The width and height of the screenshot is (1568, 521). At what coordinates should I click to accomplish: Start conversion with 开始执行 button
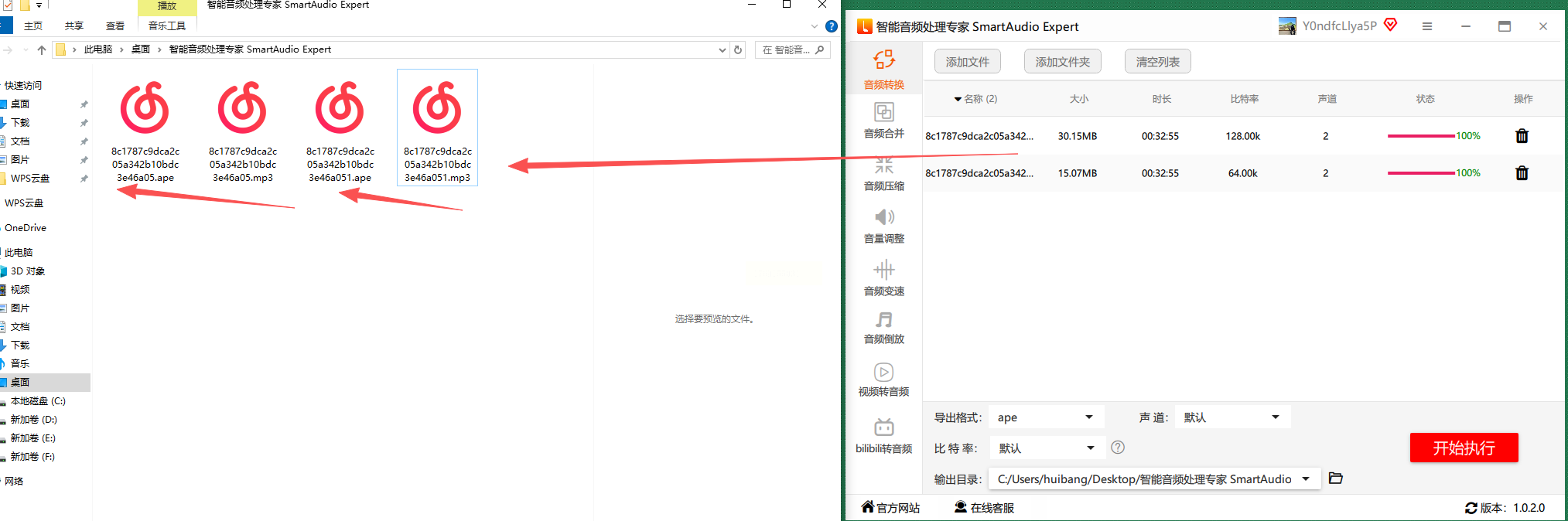click(1464, 448)
